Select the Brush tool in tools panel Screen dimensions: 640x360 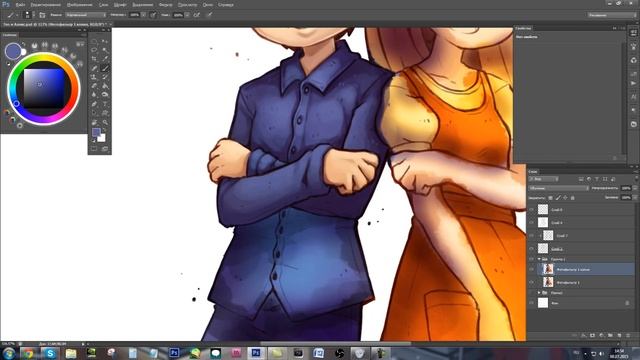click(105, 68)
